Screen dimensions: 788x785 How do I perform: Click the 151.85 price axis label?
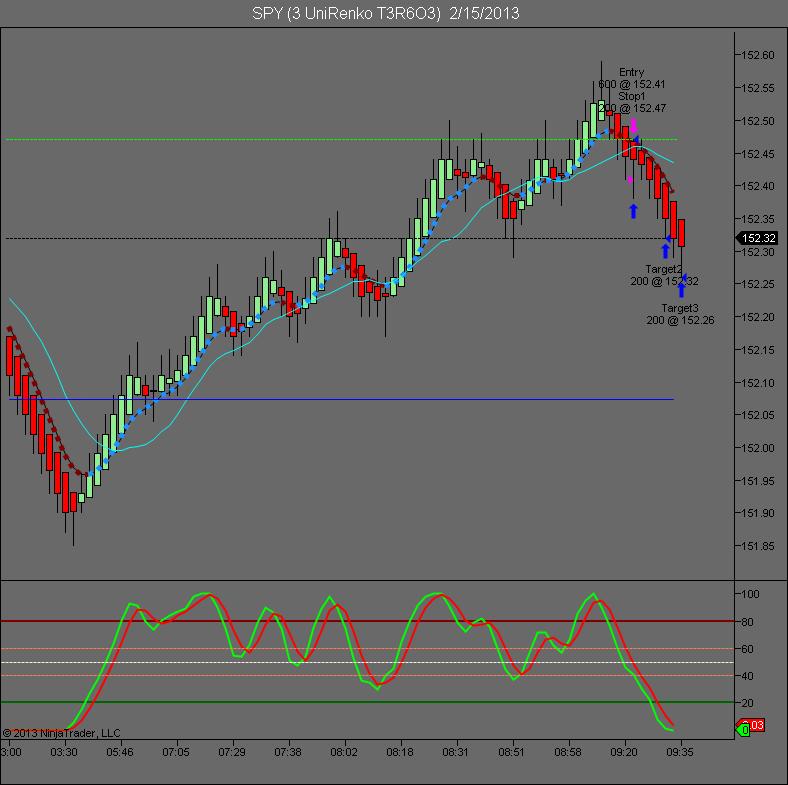tap(758, 546)
